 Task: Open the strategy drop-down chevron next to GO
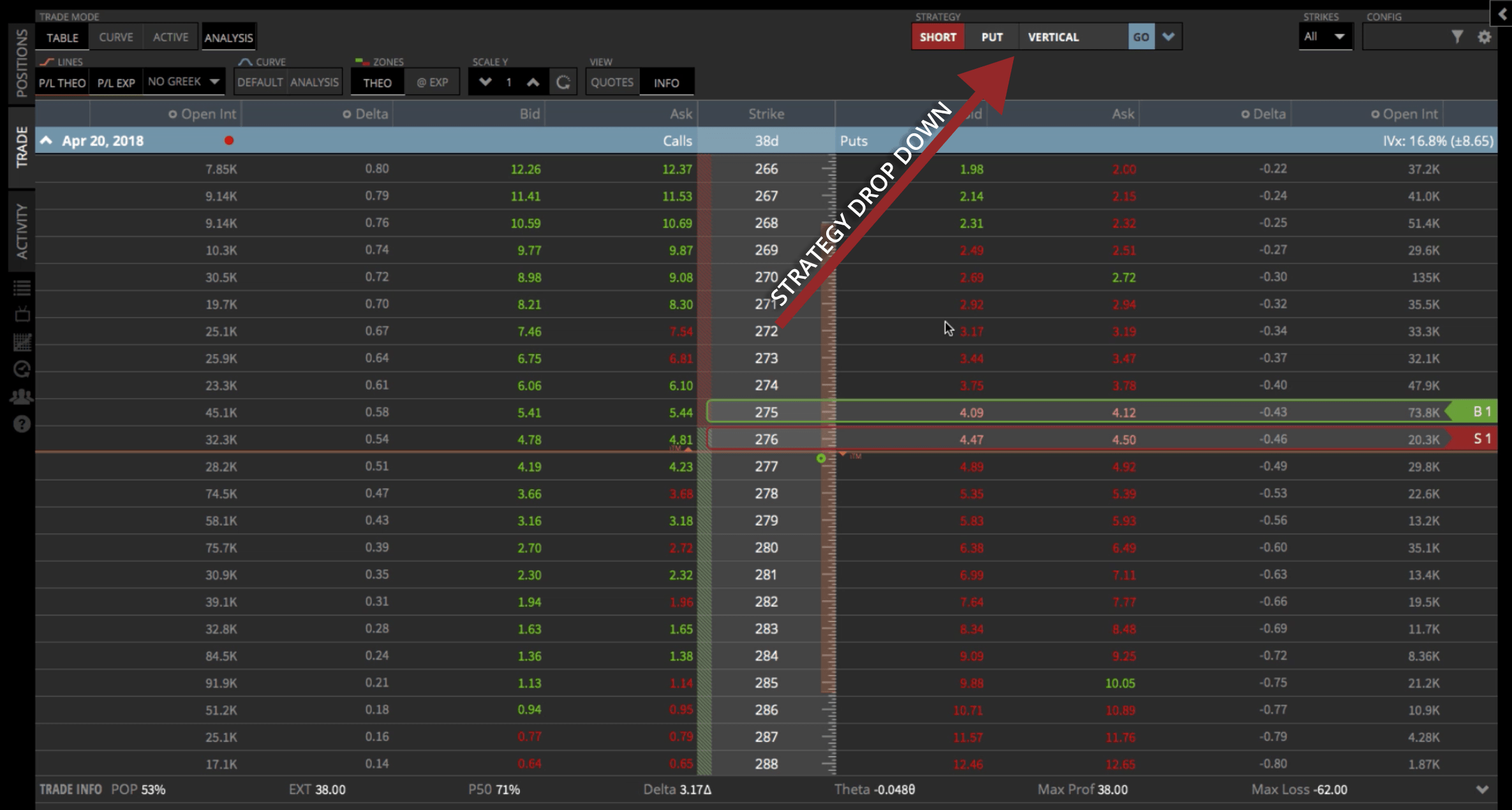(x=1168, y=37)
